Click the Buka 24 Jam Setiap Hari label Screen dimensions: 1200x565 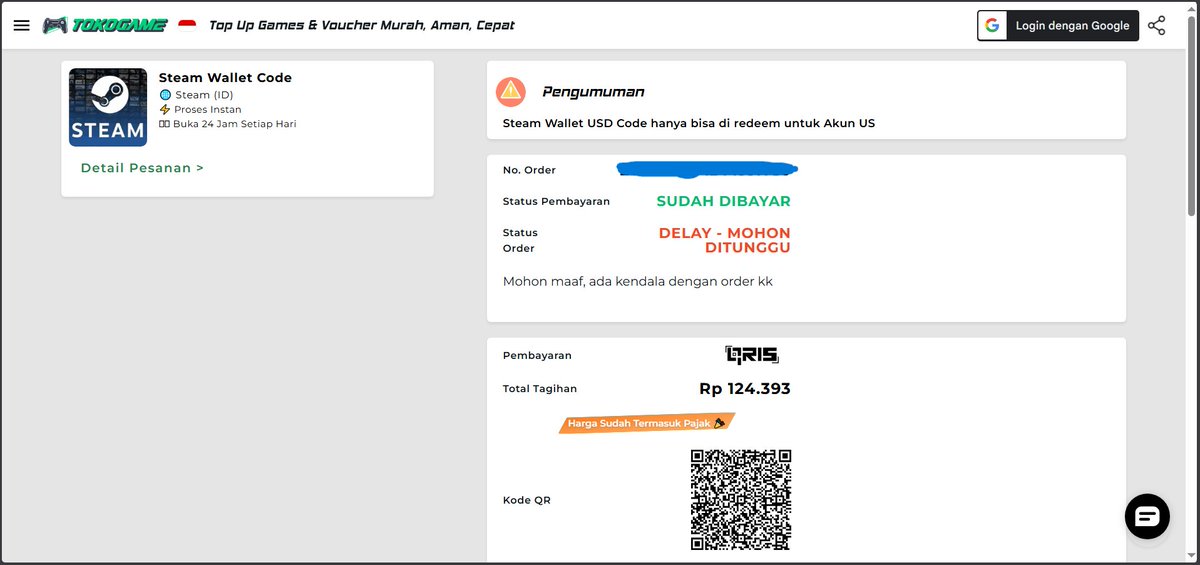coord(235,124)
